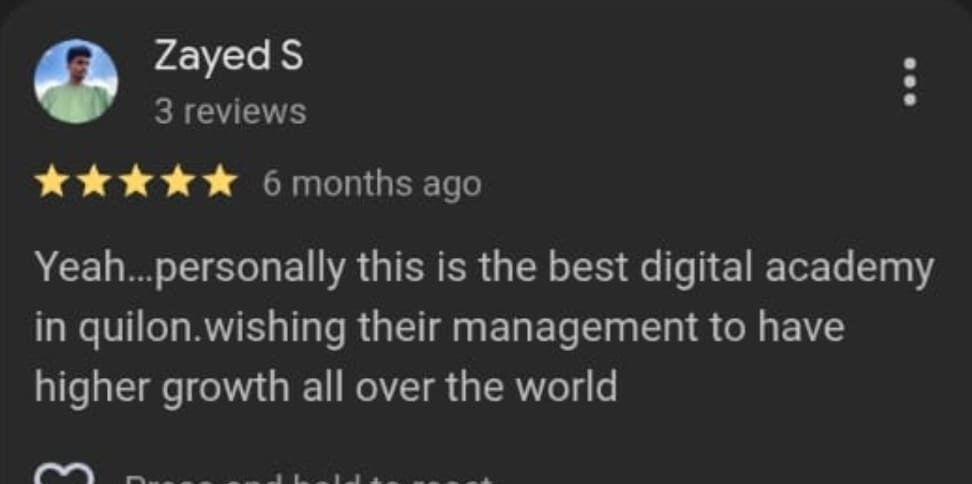The height and width of the screenshot is (484, 972).
Task: Select the second yellow rating star
Action: tap(94, 185)
